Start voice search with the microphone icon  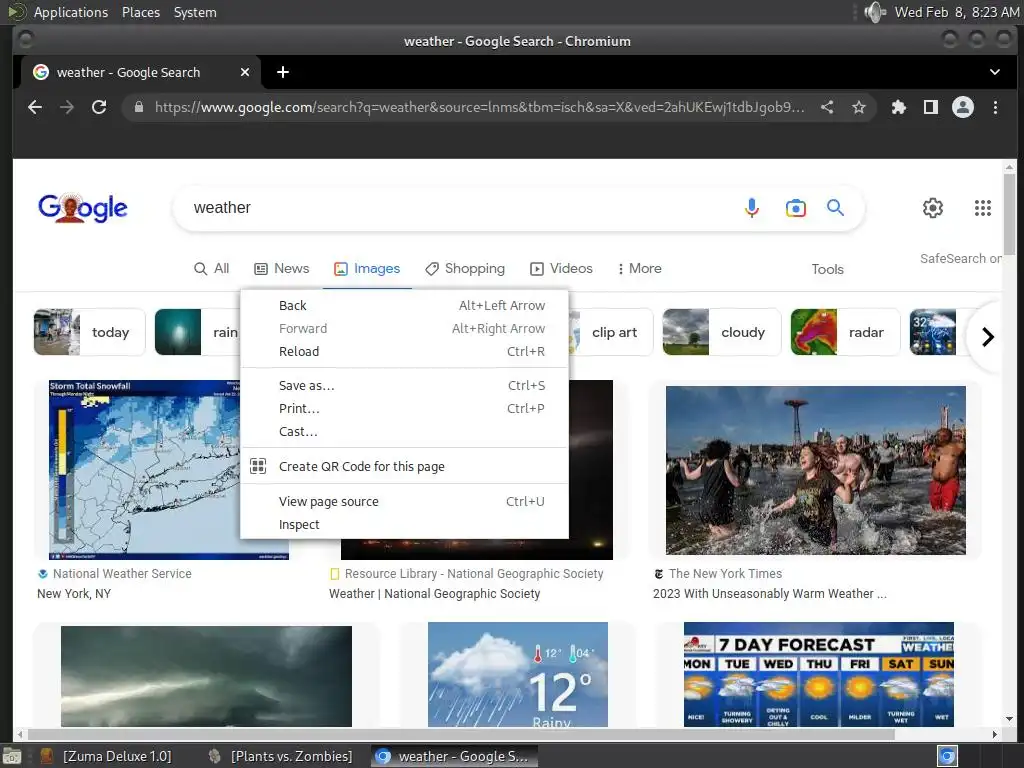[x=752, y=208]
